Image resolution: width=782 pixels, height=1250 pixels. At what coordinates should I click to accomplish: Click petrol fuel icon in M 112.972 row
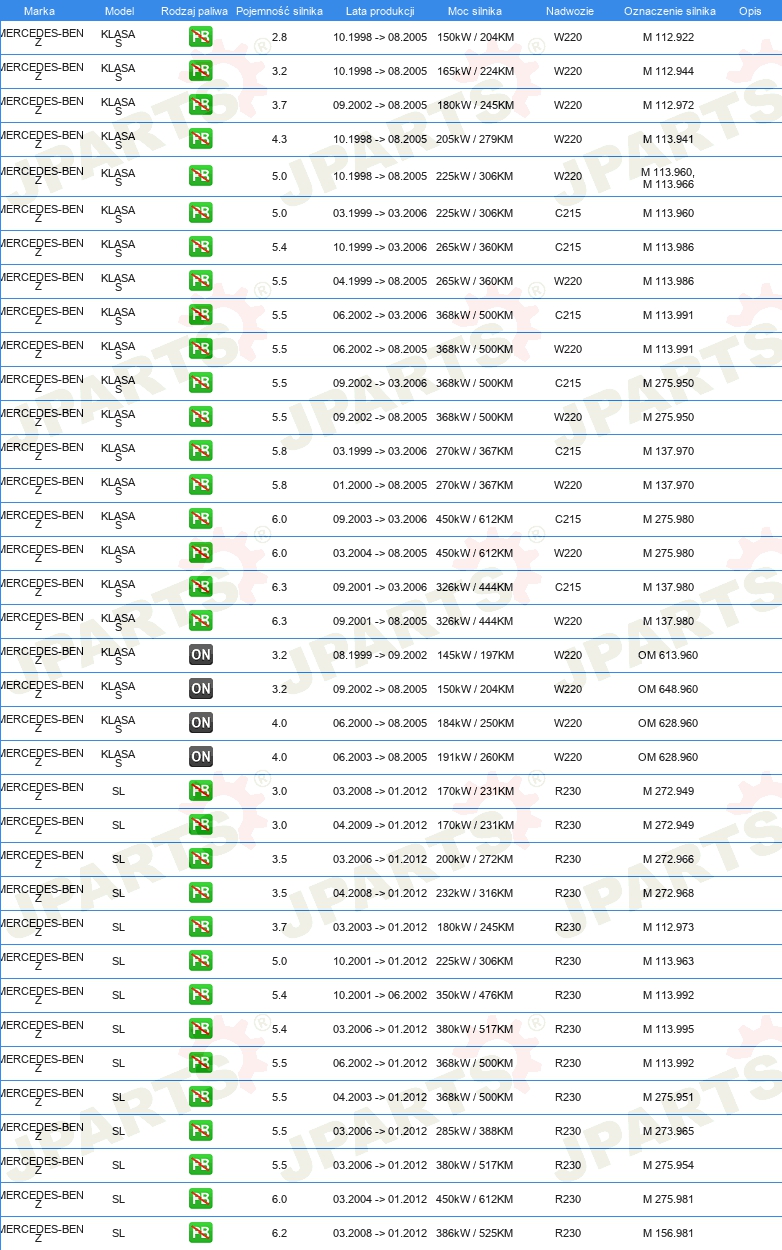[201, 106]
